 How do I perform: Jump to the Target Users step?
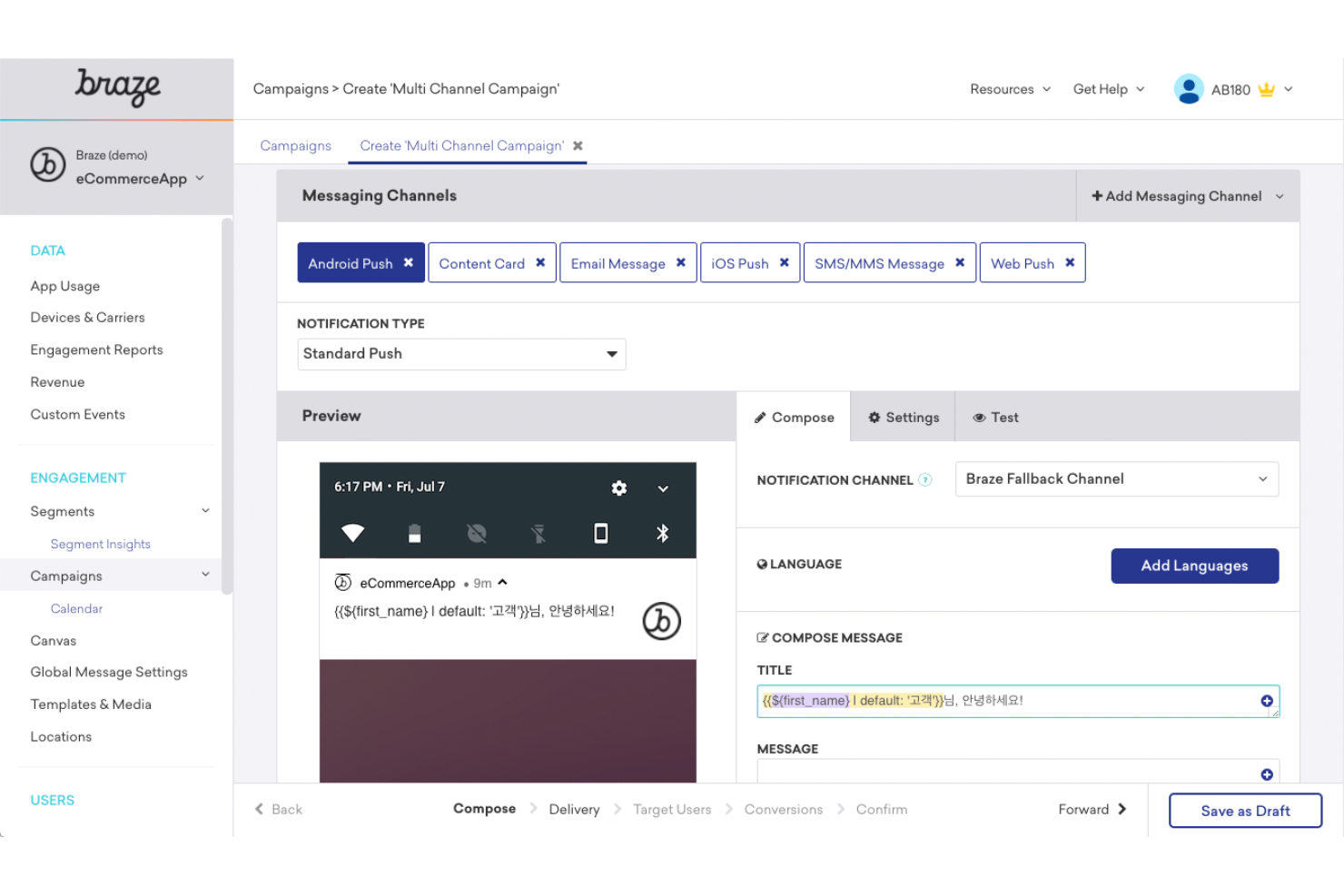coord(672,809)
